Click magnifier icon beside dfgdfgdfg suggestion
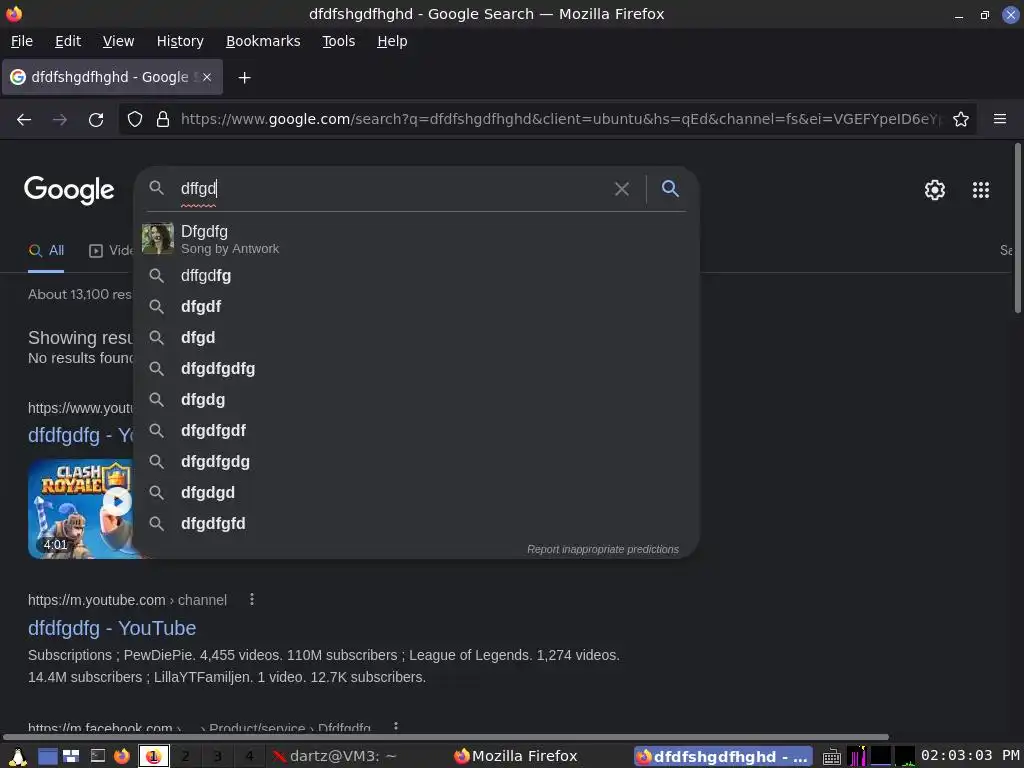Viewport: 1024px width, 768px height. (x=156, y=368)
